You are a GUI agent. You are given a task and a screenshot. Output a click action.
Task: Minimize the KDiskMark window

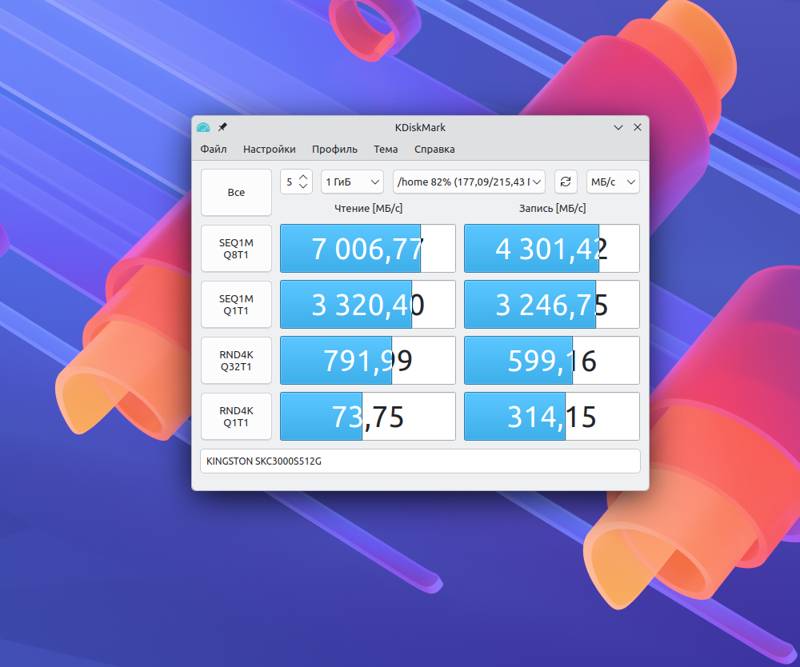pyautogui.click(x=619, y=127)
